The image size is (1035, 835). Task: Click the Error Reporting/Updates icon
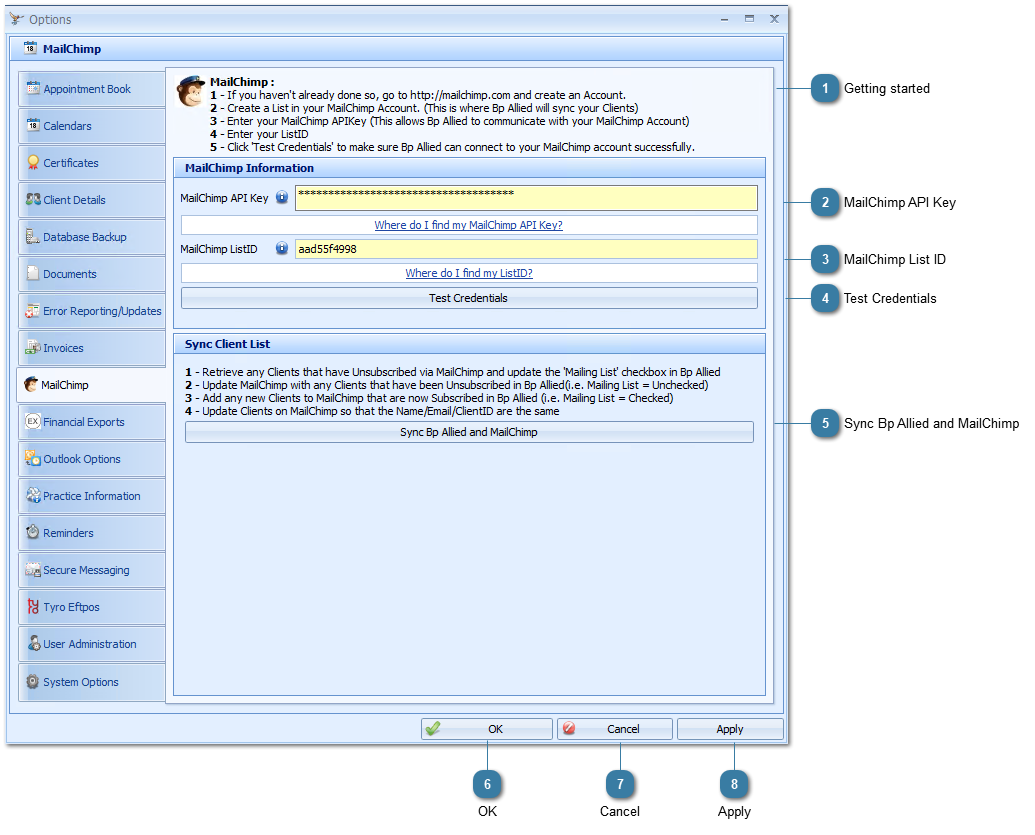(32, 310)
